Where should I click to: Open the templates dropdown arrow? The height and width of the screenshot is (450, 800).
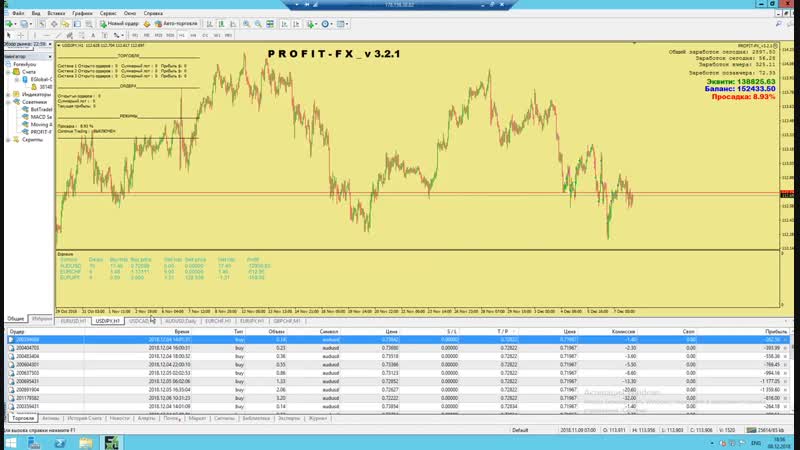pyautogui.click(x=347, y=24)
